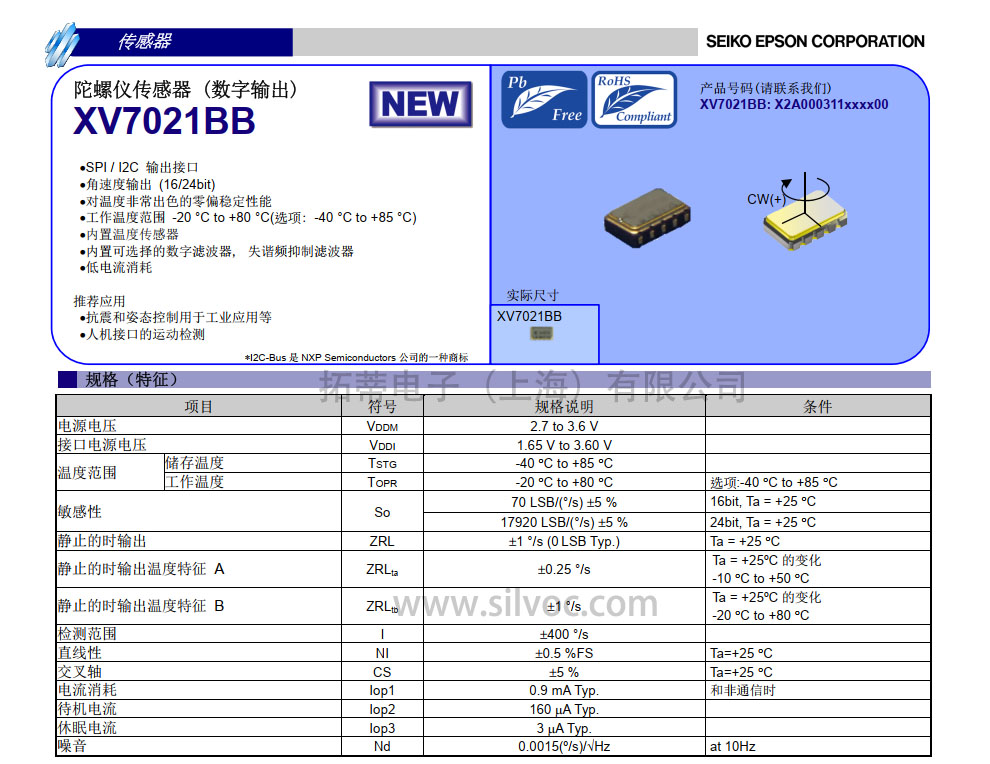990x764 pixels.
Task: Click the 70 LSB/(°/s) ±5 % value
Action: tap(564, 502)
